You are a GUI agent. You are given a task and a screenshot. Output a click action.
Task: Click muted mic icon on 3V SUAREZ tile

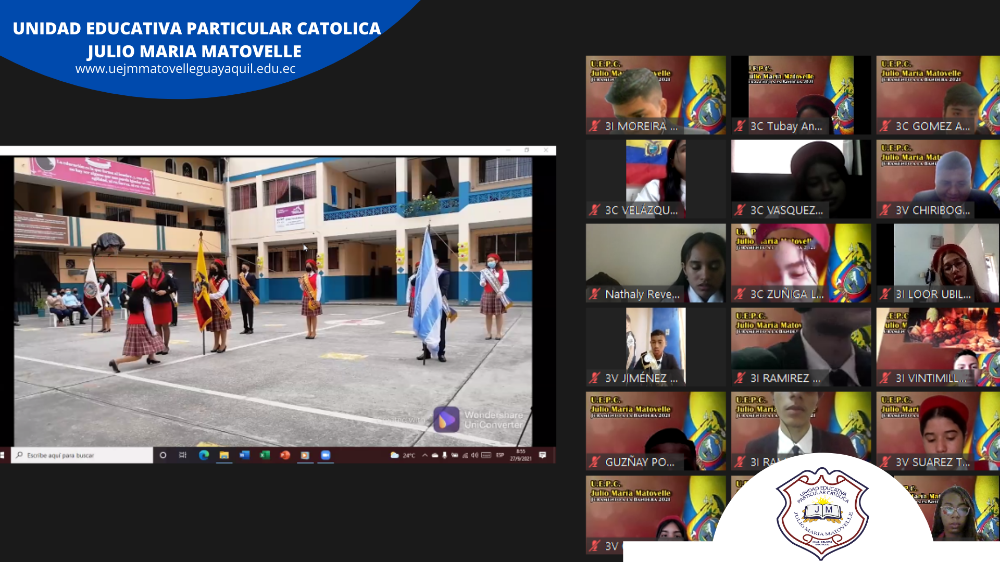tap(885, 462)
